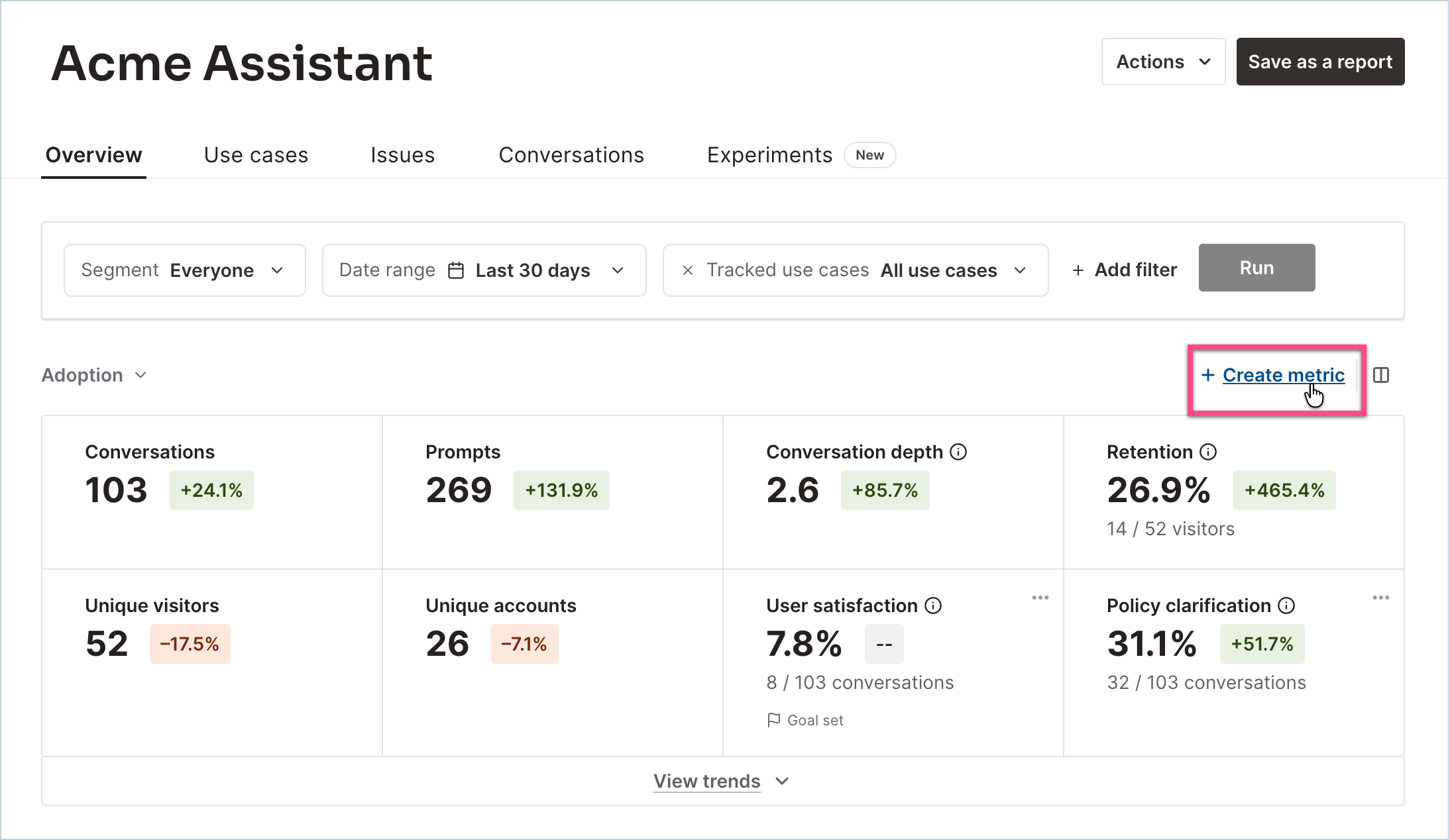Expand the Adoption section dropdown
Viewport: 1450px width, 840px height.
(94, 375)
